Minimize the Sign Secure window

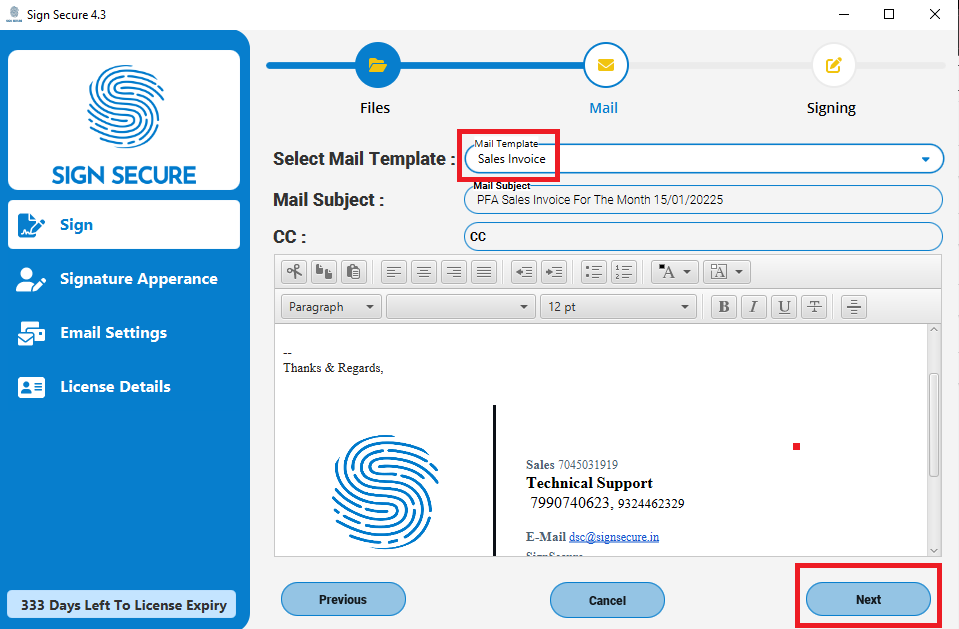844,14
